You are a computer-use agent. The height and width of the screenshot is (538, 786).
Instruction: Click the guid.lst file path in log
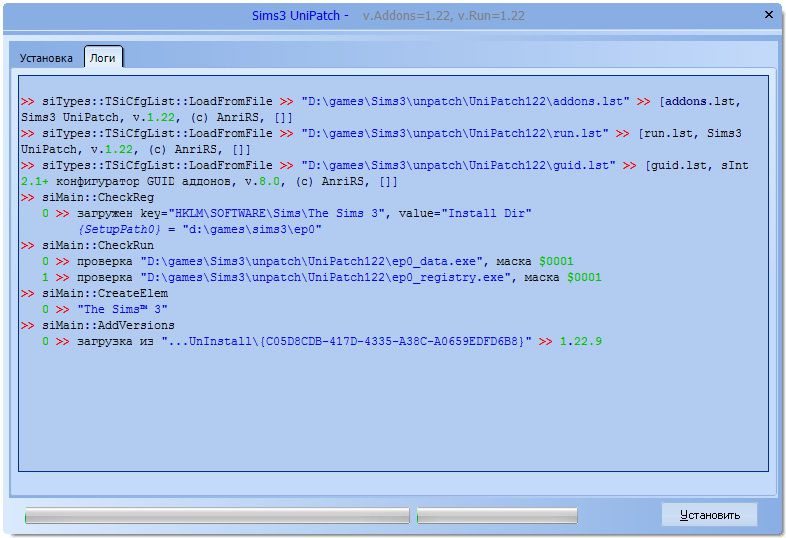458,165
